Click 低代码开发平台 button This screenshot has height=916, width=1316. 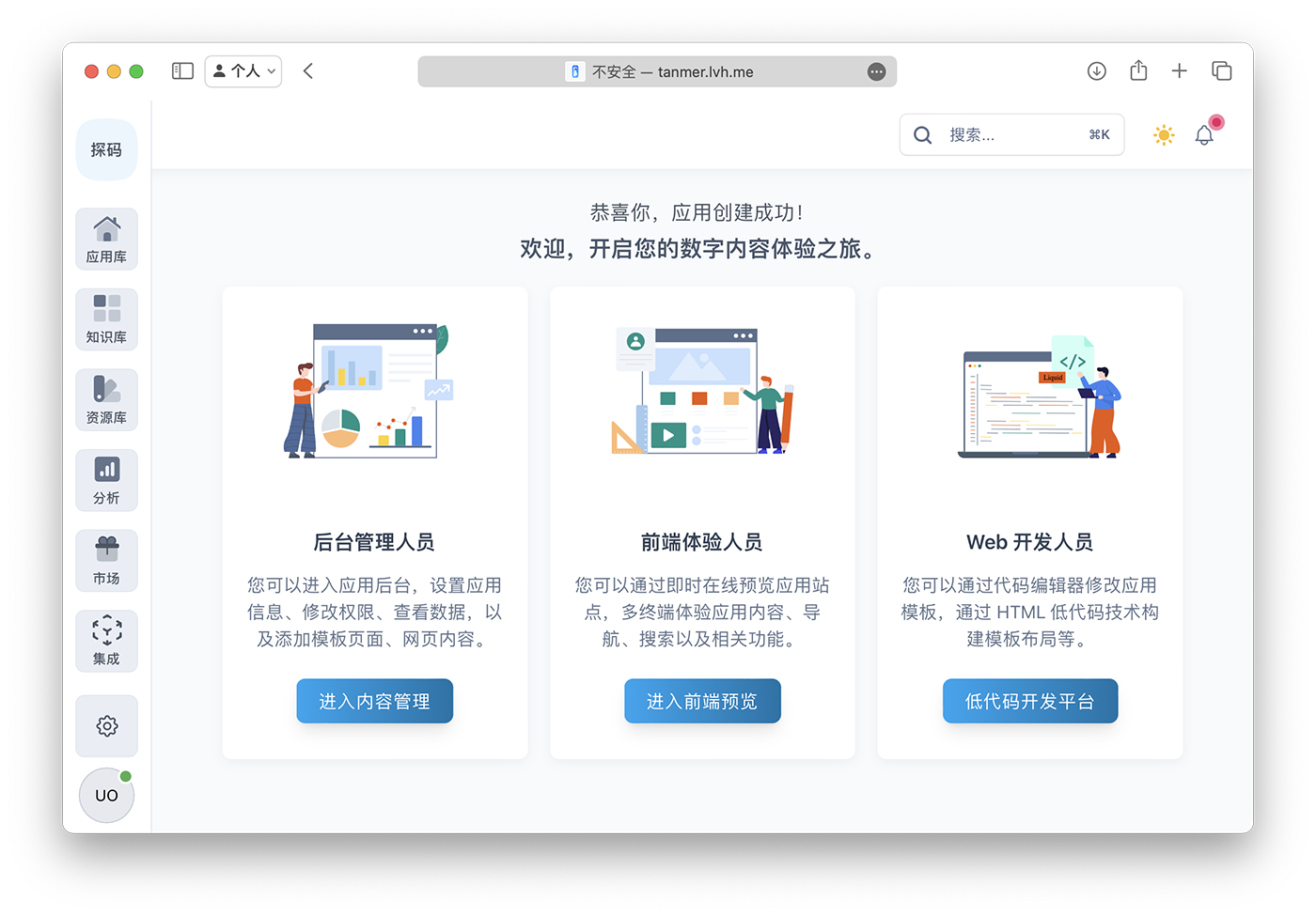[x=1030, y=701]
